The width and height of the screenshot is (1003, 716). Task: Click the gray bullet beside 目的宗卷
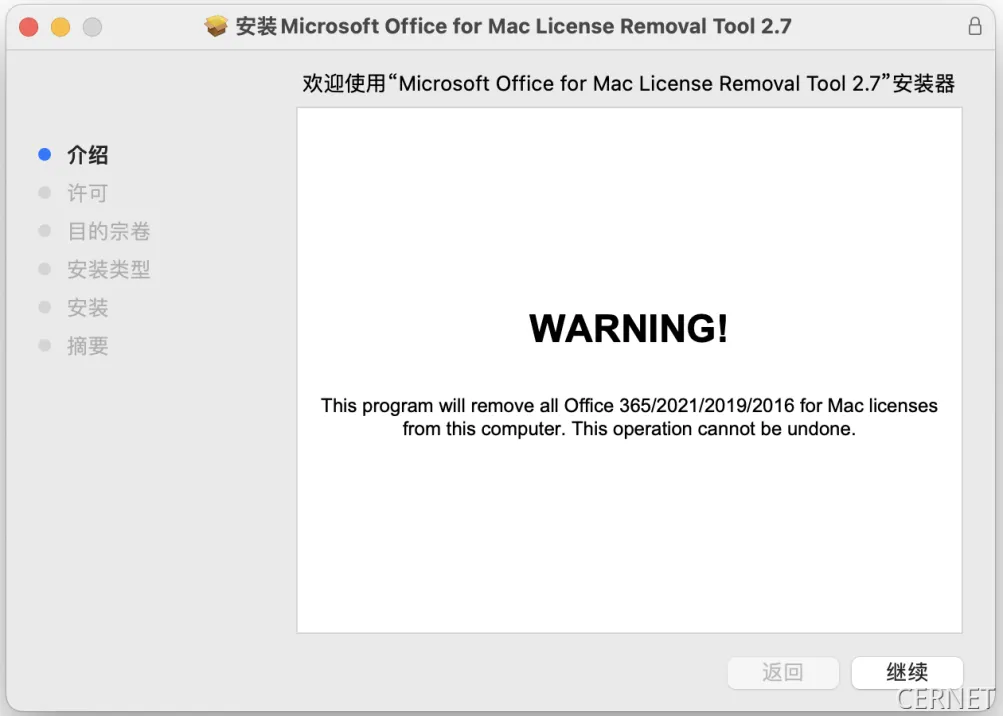pyautogui.click(x=44, y=231)
